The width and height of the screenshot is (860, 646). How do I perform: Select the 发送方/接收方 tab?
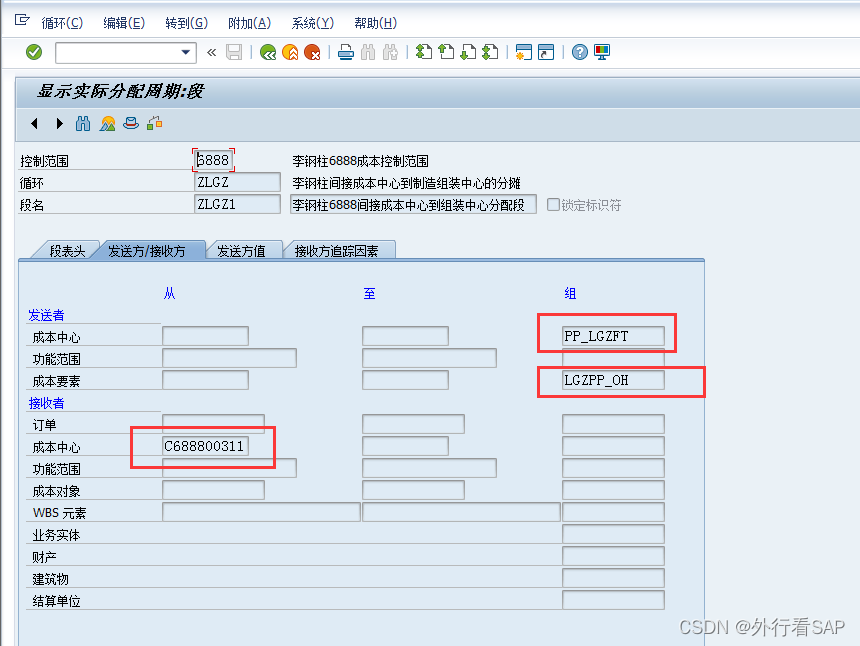(x=147, y=251)
